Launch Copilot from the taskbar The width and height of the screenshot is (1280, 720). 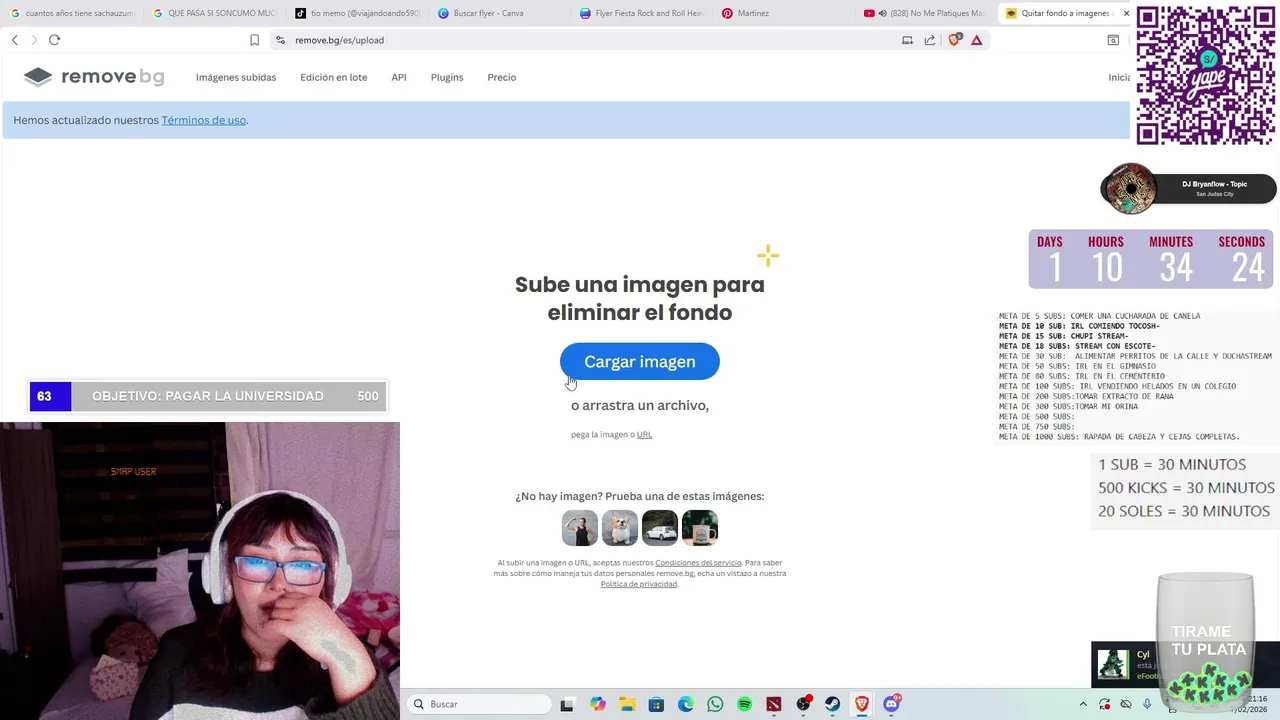click(x=598, y=705)
